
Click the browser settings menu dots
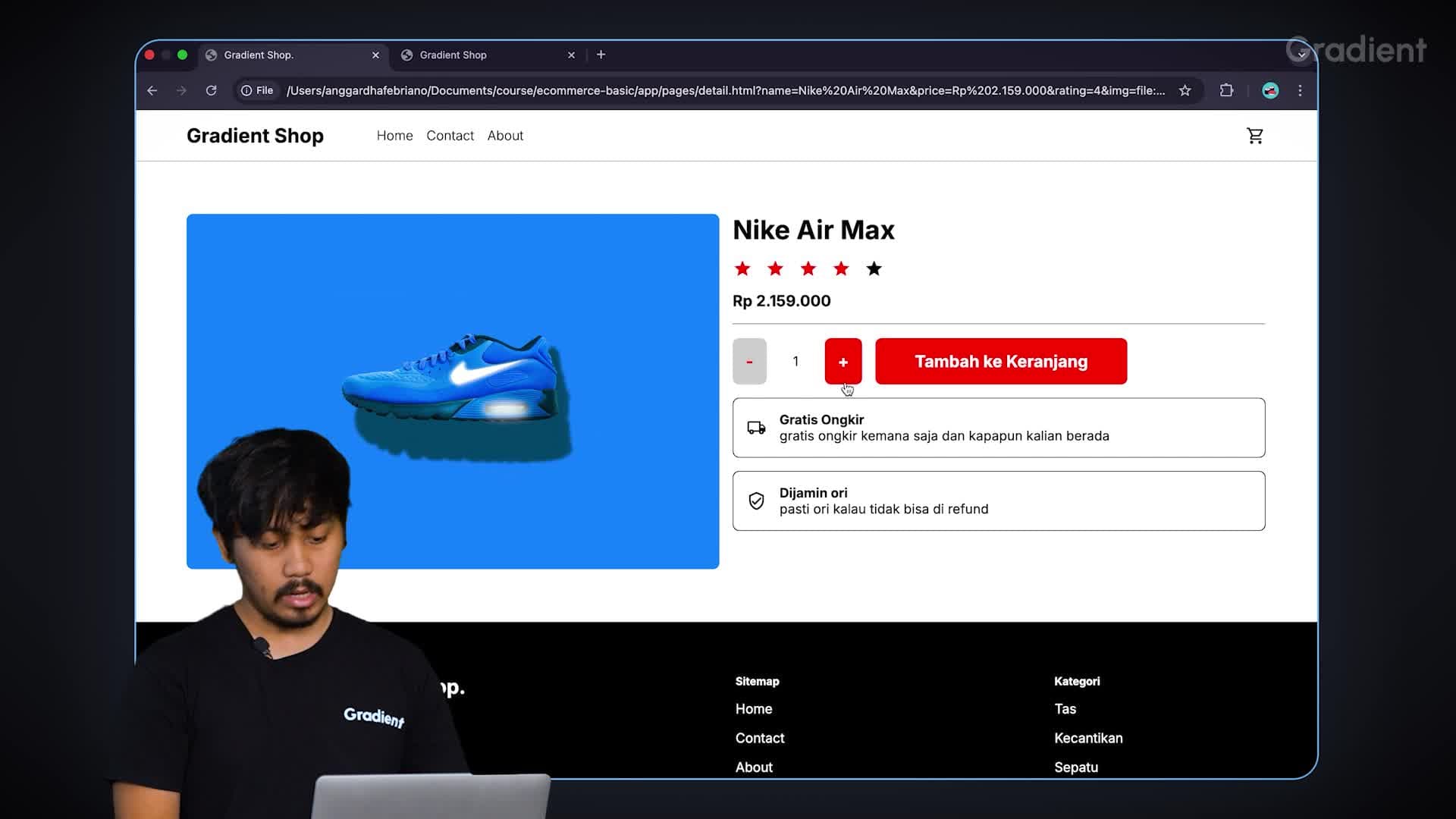pos(1300,91)
